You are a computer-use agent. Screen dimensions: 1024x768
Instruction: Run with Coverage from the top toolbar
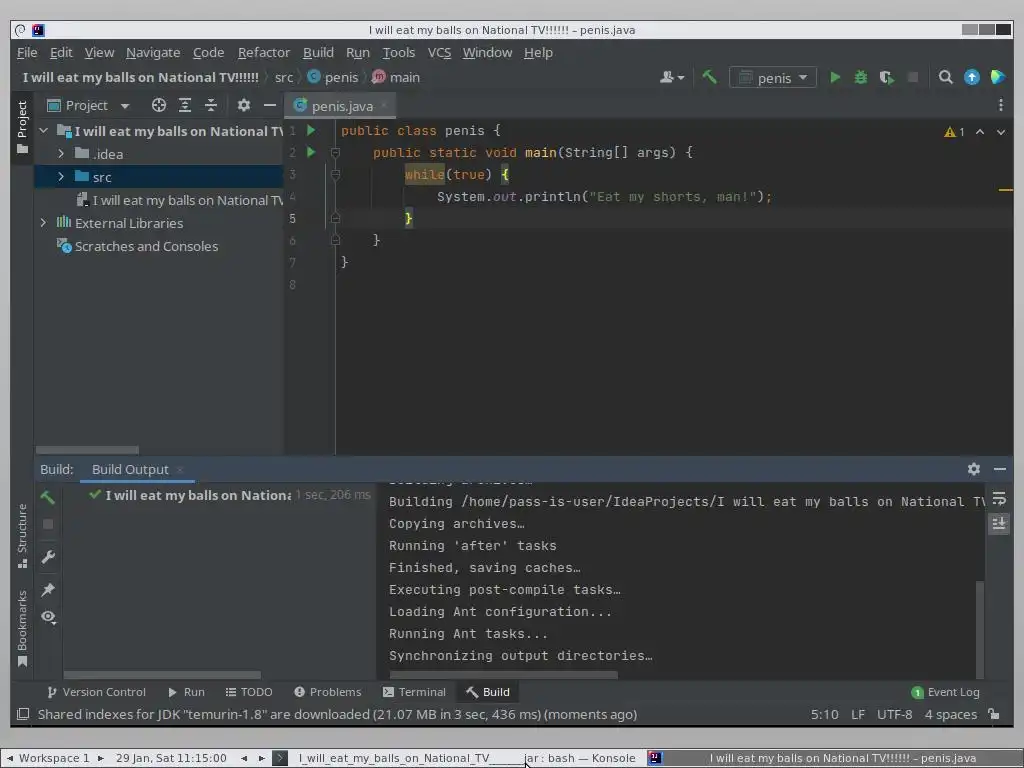pyautogui.click(x=886, y=77)
